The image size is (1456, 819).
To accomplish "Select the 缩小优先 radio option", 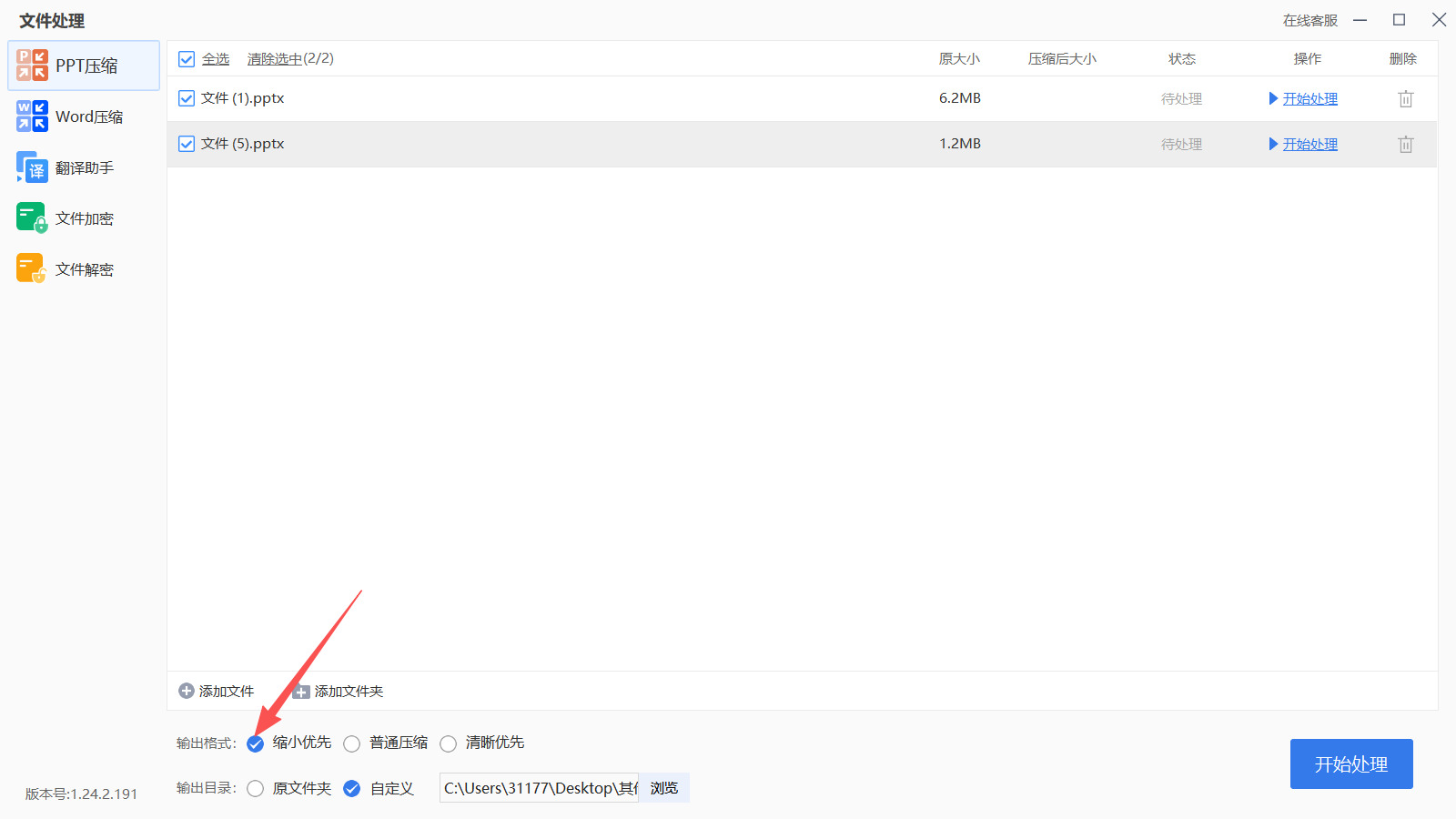I will pyautogui.click(x=256, y=743).
